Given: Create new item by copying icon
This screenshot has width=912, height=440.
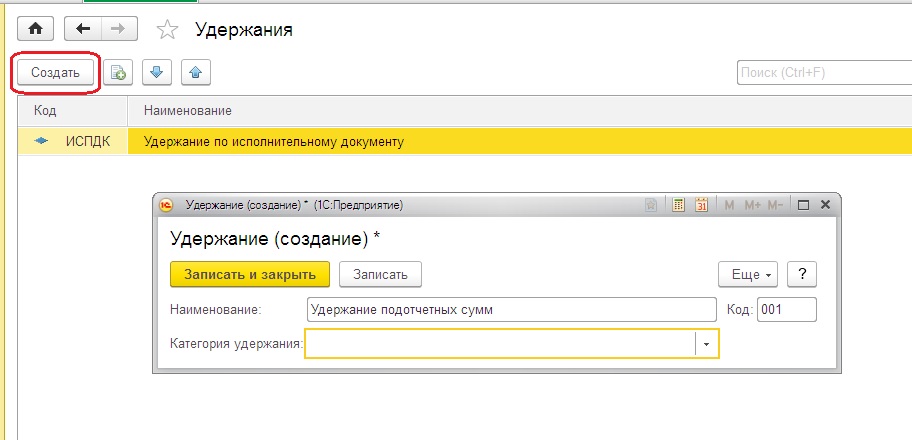Looking at the screenshot, I should (118, 73).
